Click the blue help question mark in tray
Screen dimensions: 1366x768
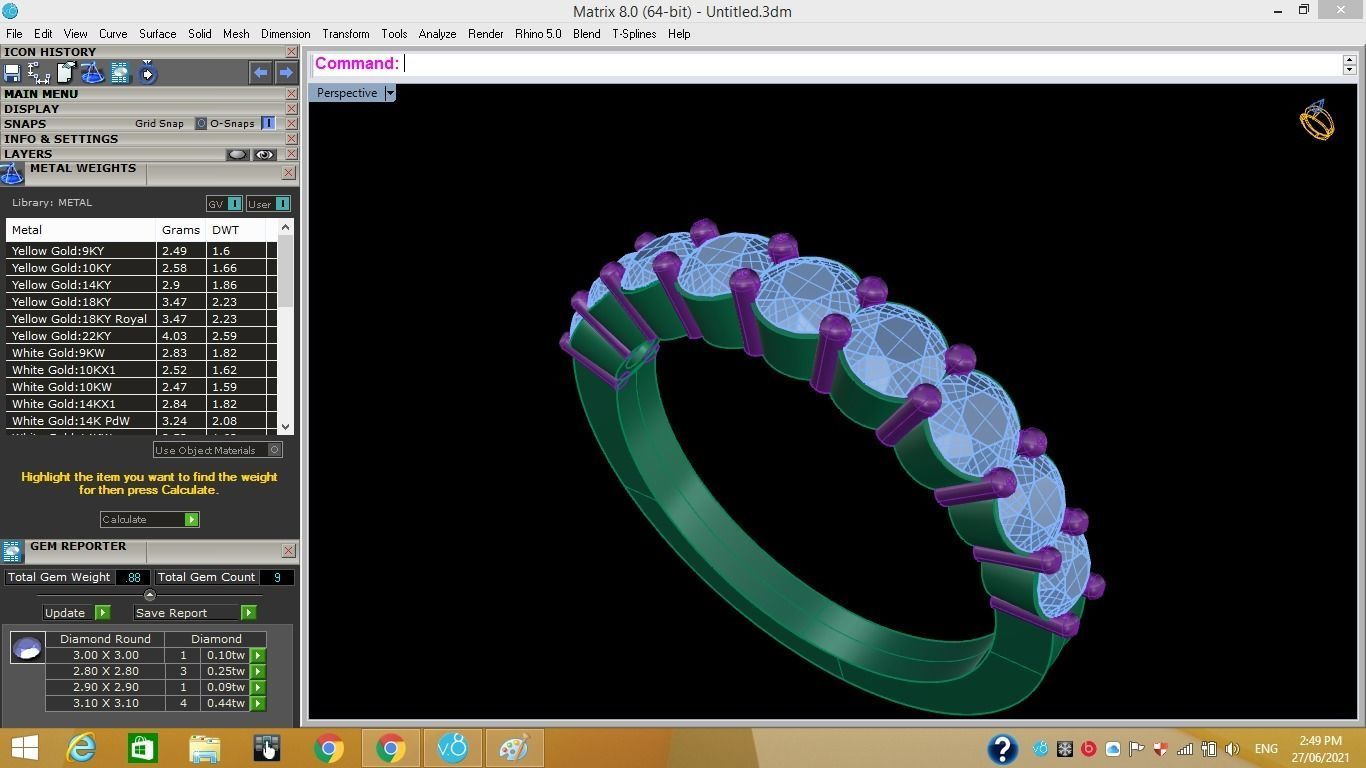tap(1002, 749)
